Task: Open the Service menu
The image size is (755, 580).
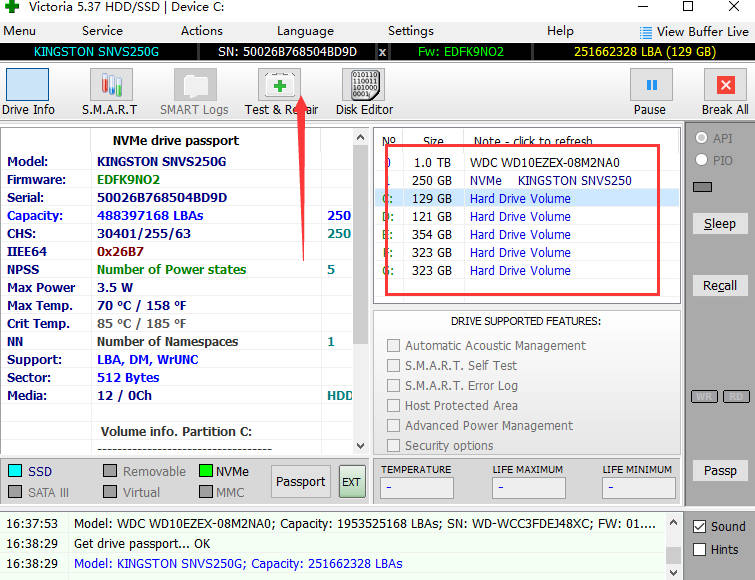Action: [102, 31]
